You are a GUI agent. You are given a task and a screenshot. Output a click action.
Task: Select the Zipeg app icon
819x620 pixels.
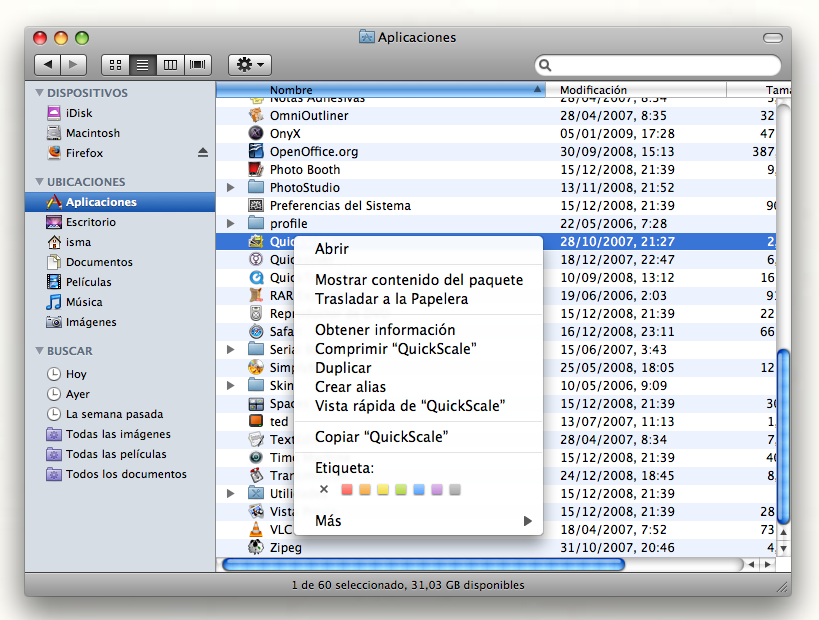(x=256, y=547)
